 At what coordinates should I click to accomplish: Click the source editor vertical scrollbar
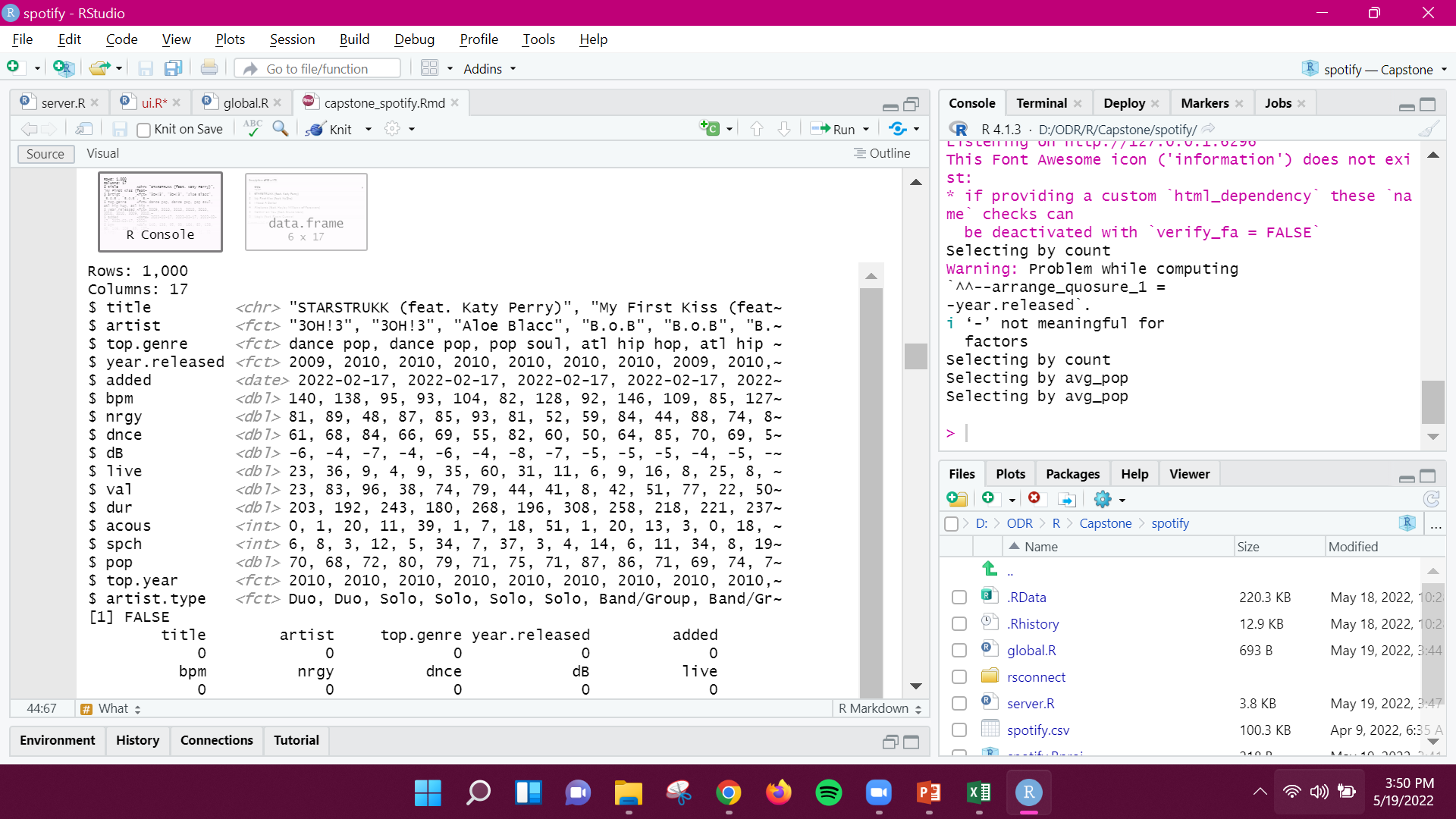pyautogui.click(x=915, y=356)
